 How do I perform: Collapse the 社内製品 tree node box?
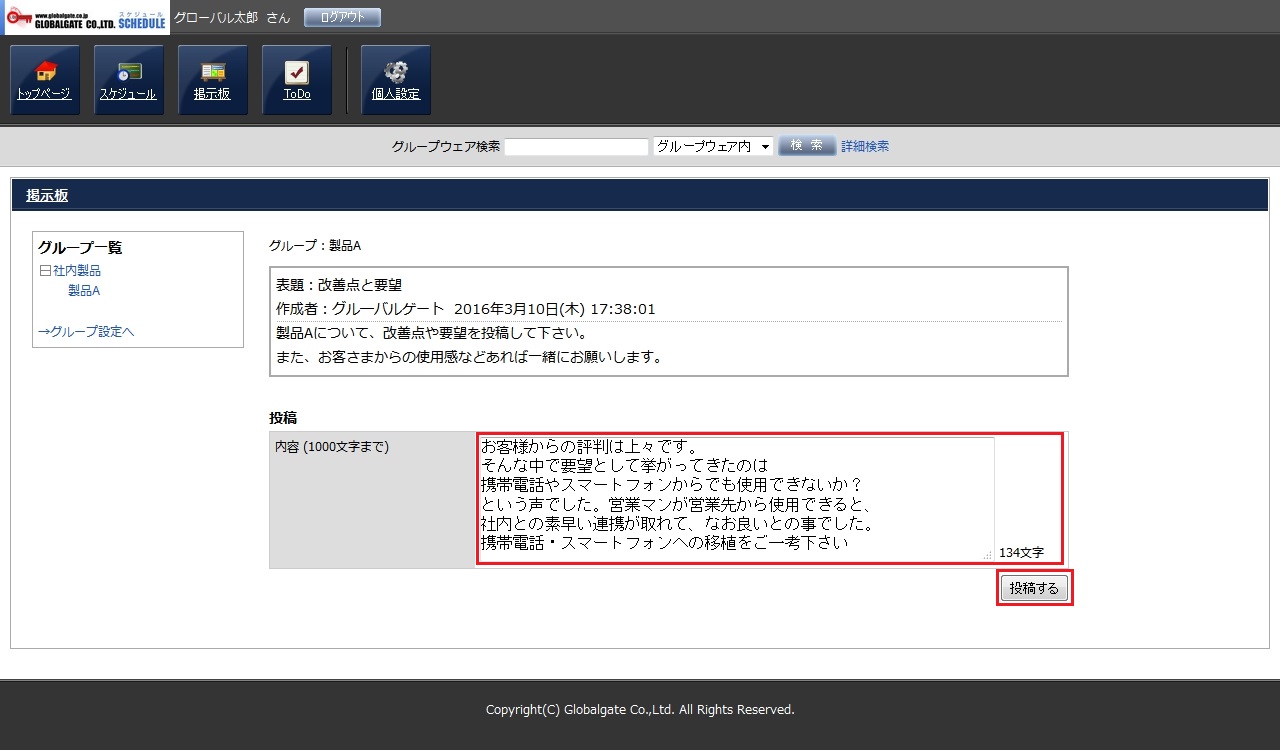tap(45, 271)
